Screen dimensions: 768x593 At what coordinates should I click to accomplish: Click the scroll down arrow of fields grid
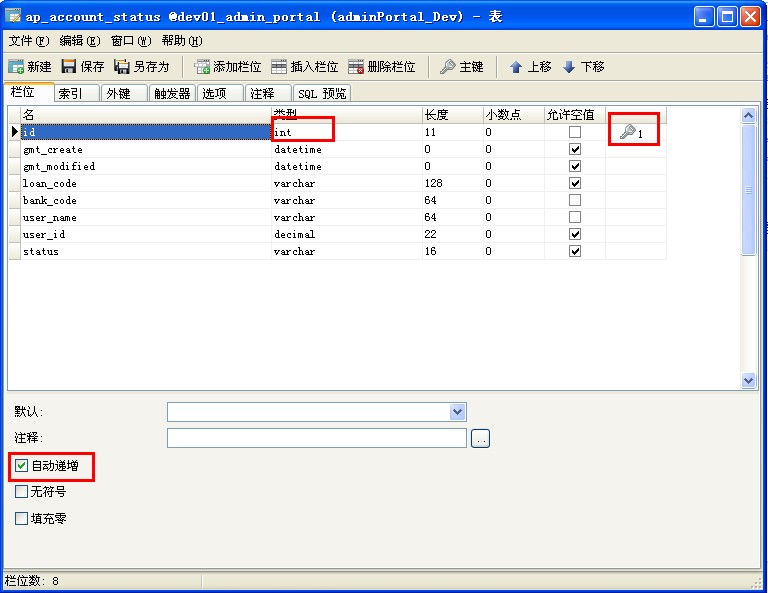748,380
